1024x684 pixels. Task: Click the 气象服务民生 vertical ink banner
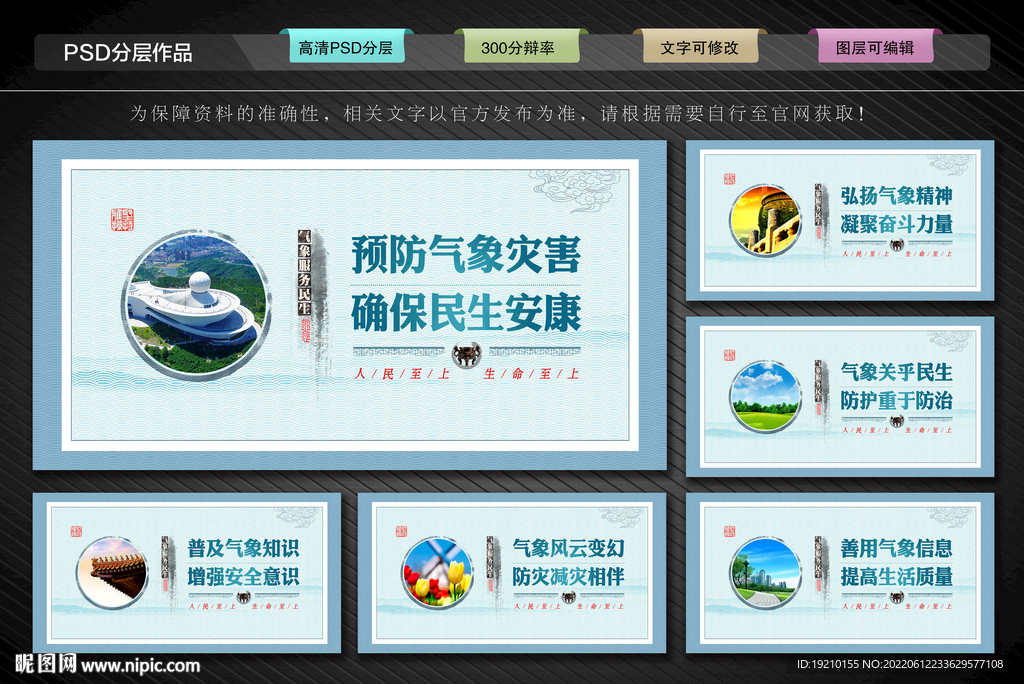coord(304,273)
